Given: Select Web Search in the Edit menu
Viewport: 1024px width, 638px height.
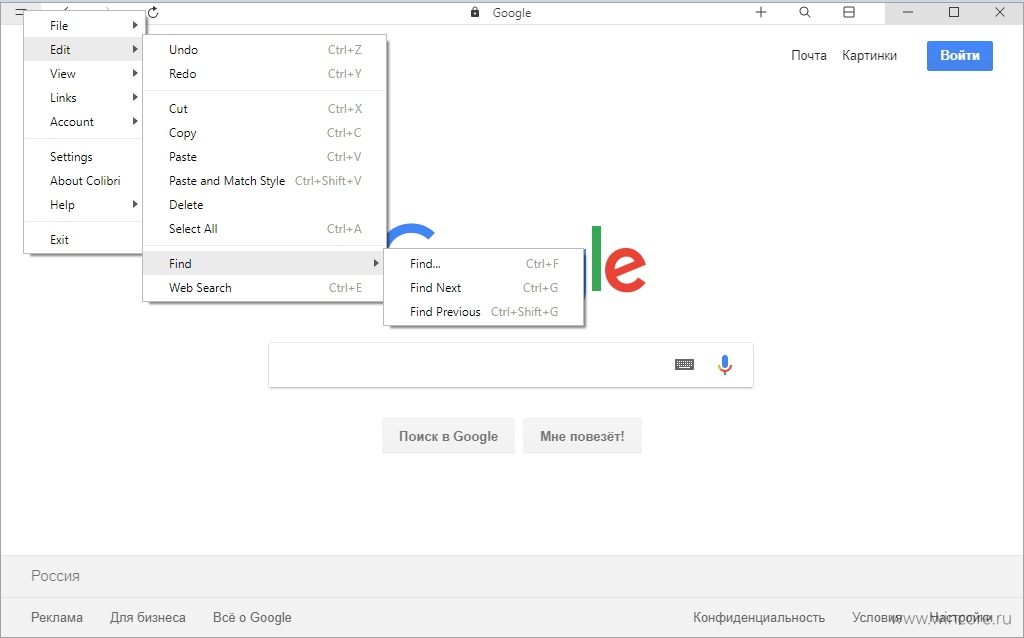Looking at the screenshot, I should click(x=264, y=288).
